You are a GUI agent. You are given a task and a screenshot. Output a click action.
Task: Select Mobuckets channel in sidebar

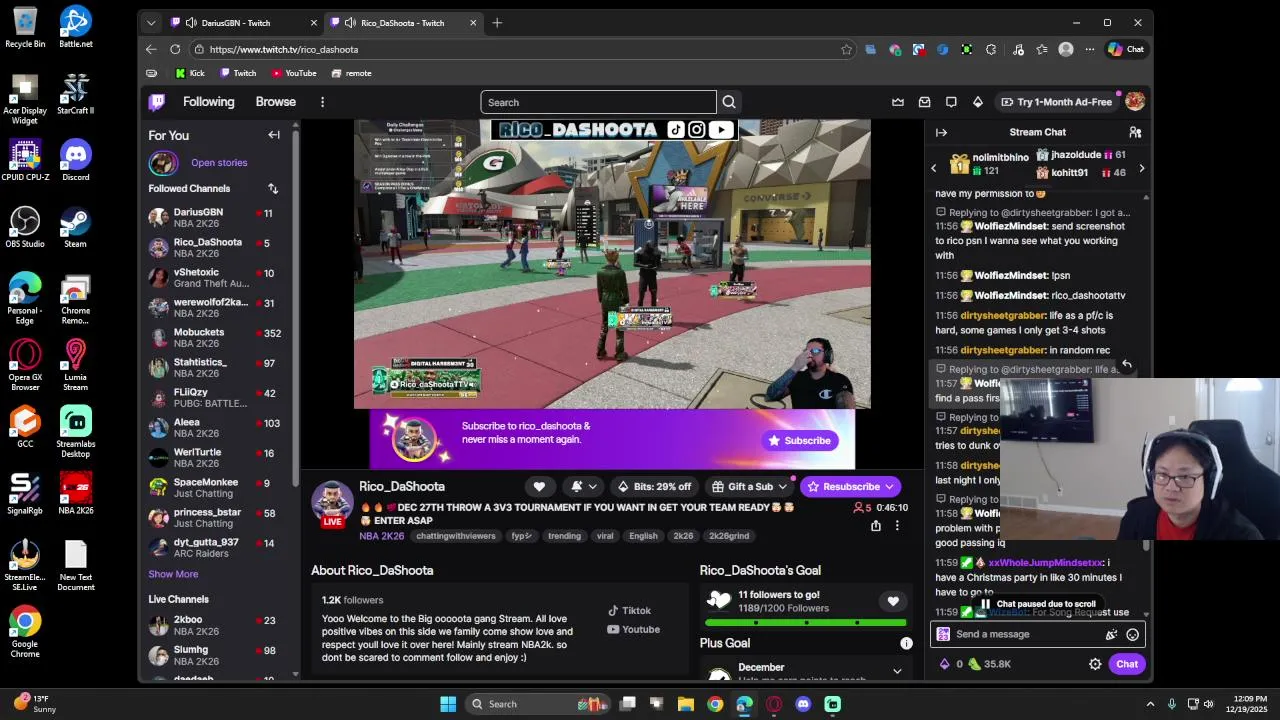(214, 337)
